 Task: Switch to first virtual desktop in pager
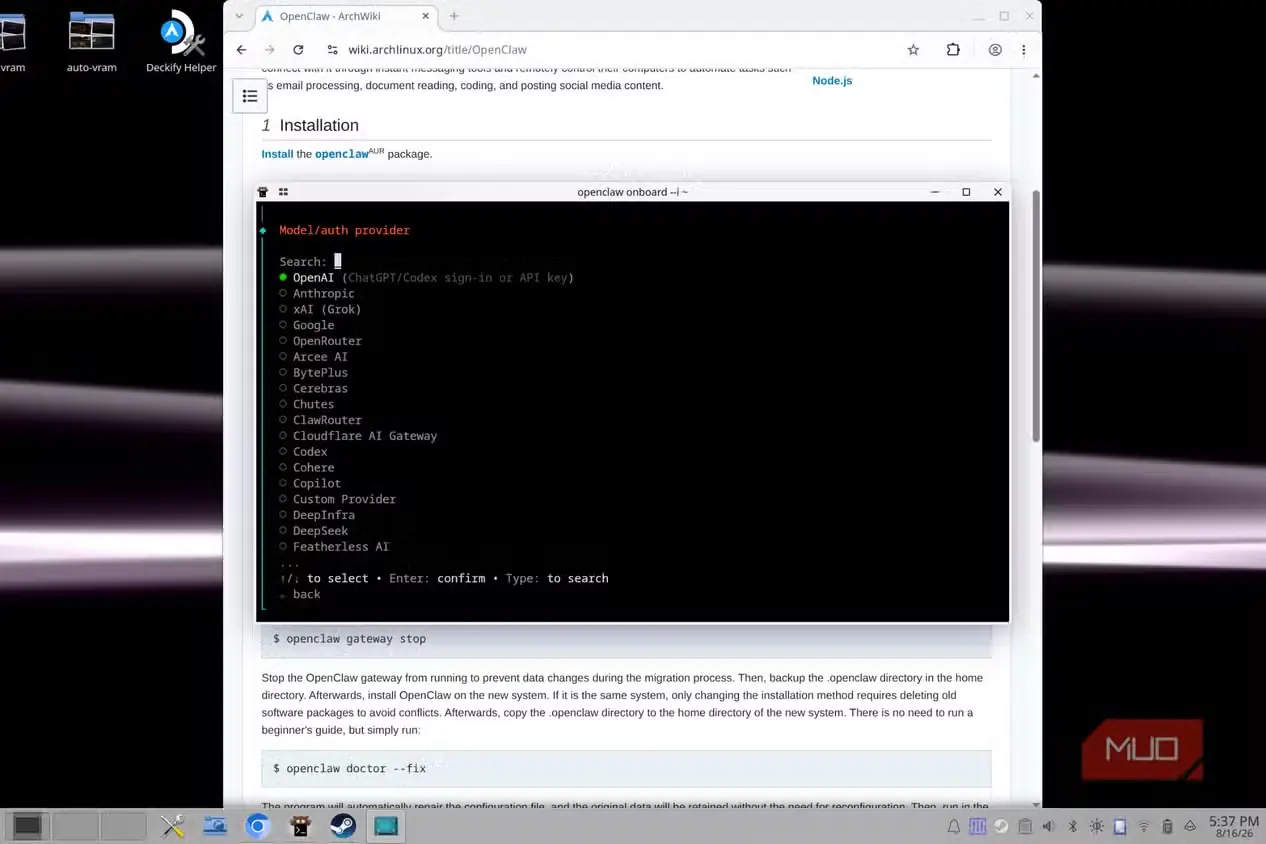(x=27, y=826)
